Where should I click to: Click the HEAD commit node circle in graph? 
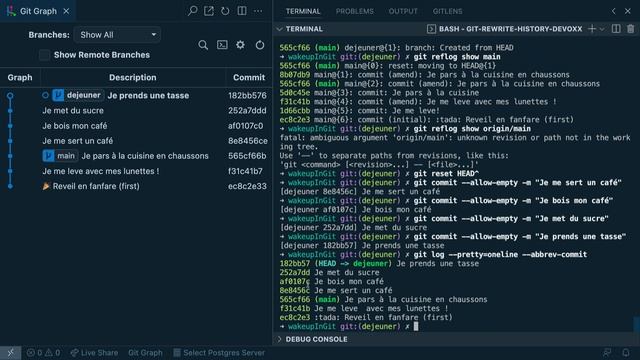10,96
